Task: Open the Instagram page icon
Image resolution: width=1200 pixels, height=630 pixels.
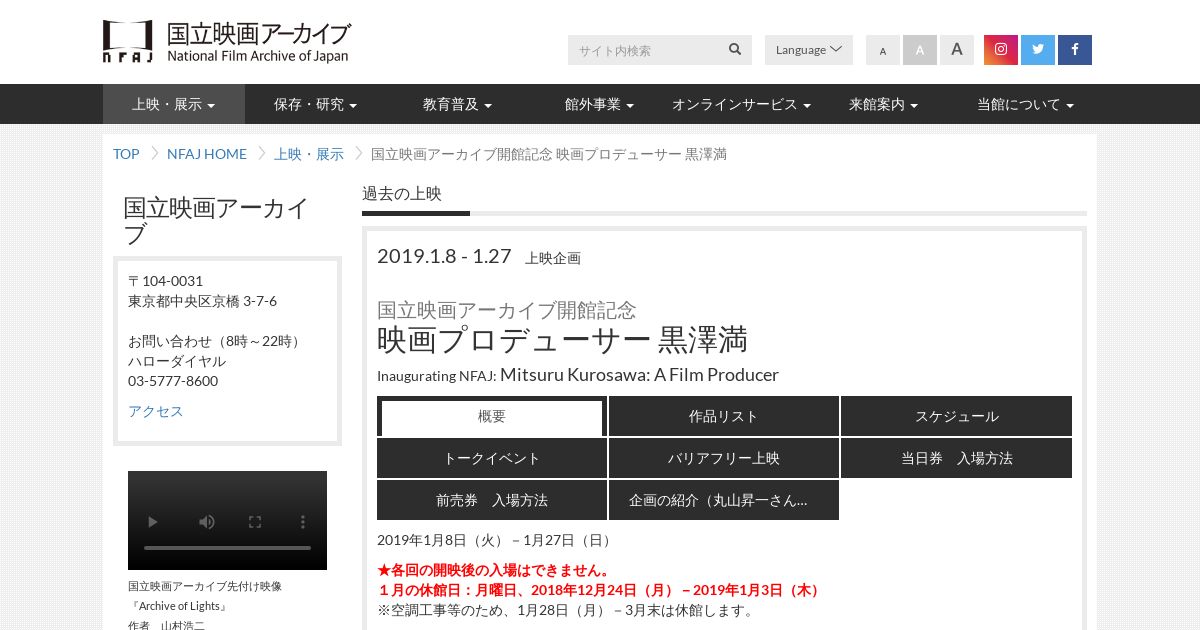Action: point(1001,50)
